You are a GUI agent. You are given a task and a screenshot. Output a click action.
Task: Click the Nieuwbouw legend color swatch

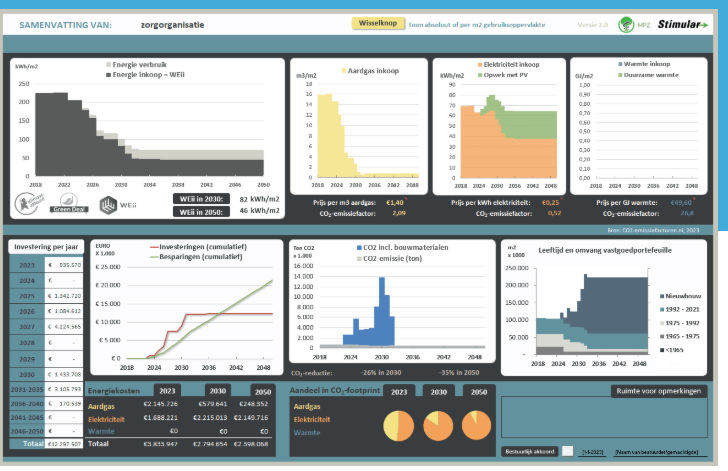click(656, 296)
